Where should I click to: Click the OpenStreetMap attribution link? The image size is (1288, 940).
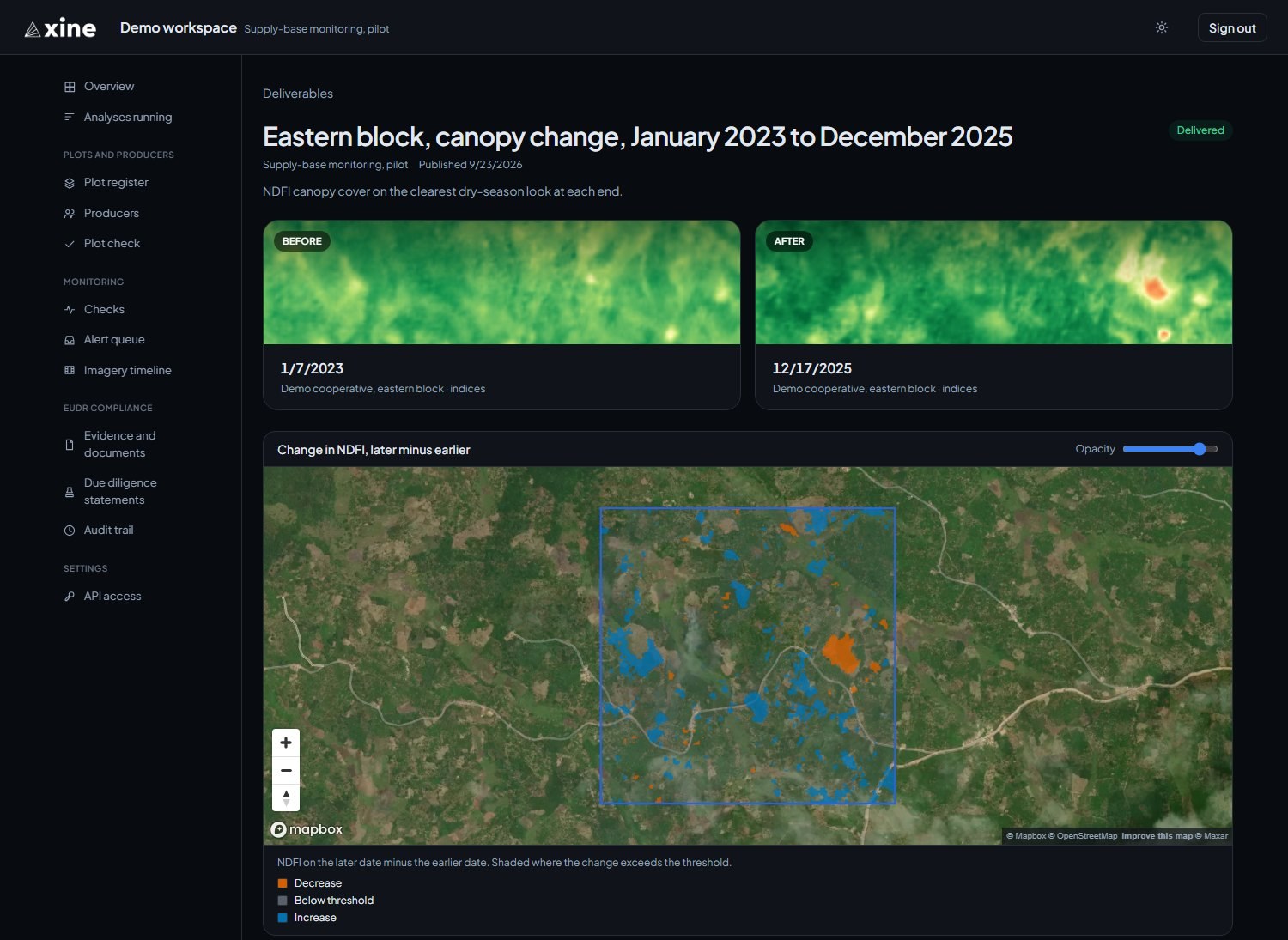click(1083, 836)
